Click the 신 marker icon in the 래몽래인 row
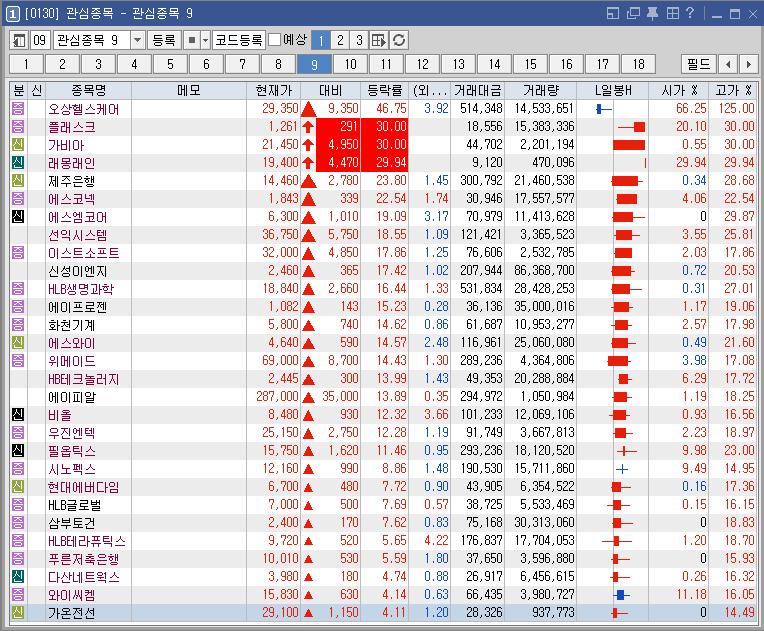 (18, 162)
